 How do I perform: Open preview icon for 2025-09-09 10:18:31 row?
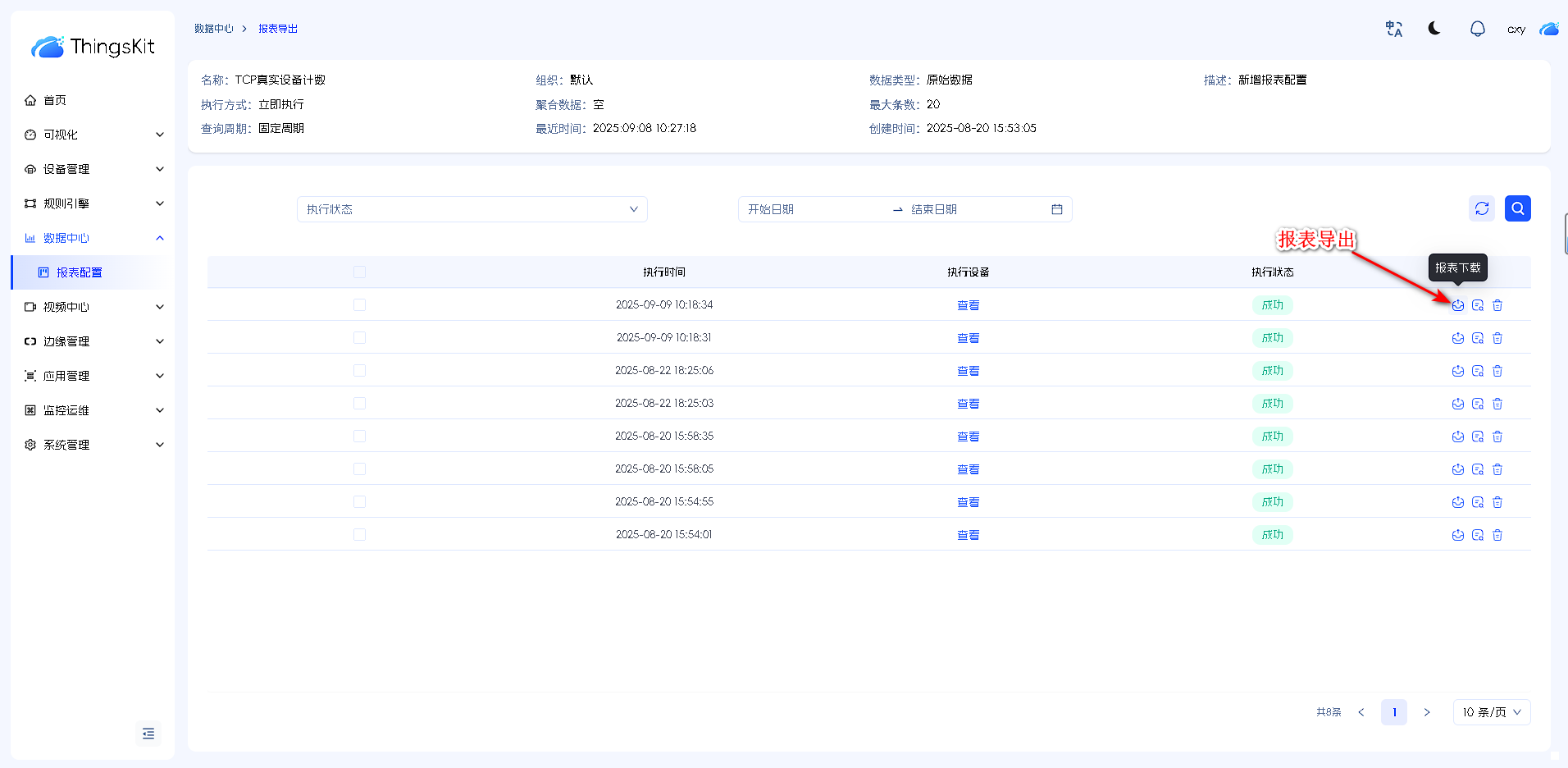[x=1477, y=338]
